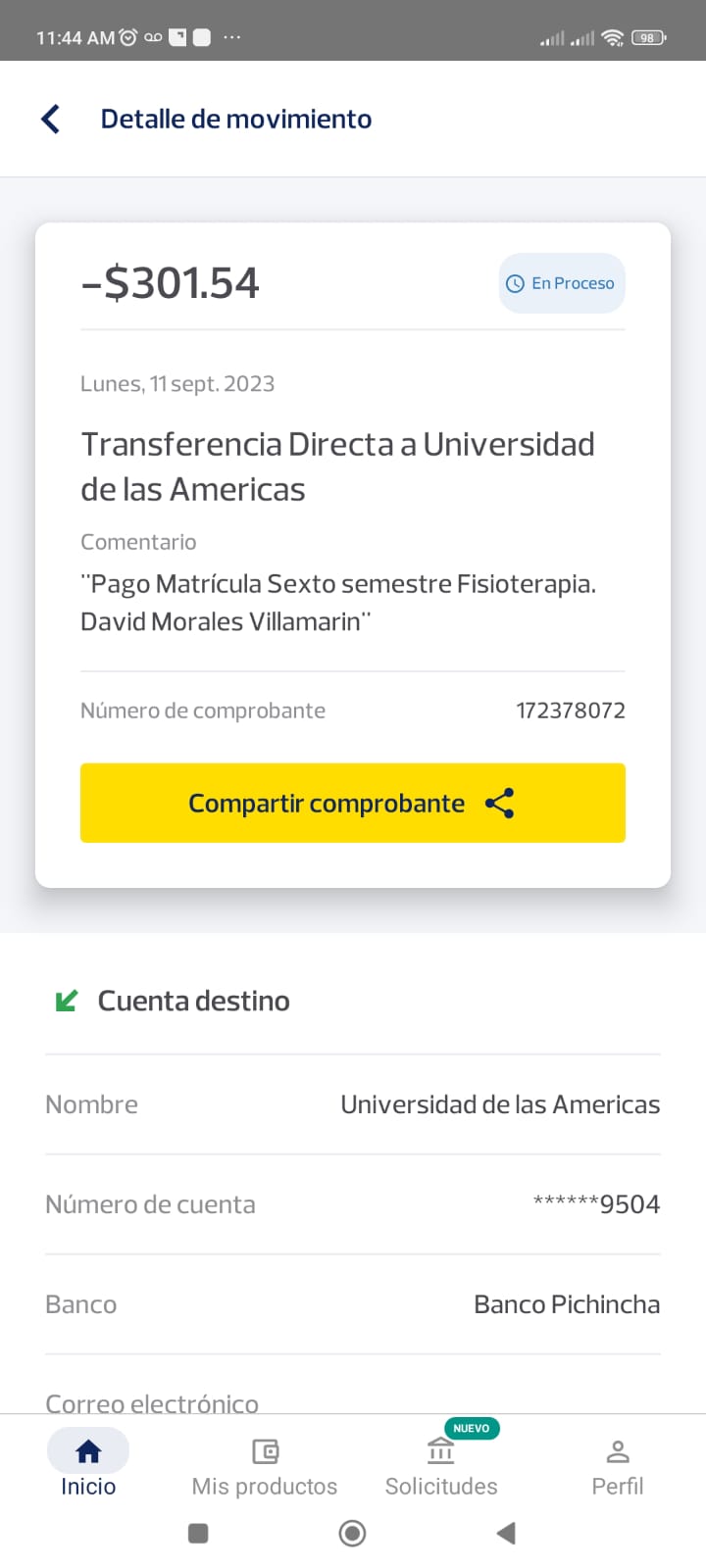Tap the NUEVO badge on Solicitudes
This screenshot has height=1568, width=706.
(472, 1428)
